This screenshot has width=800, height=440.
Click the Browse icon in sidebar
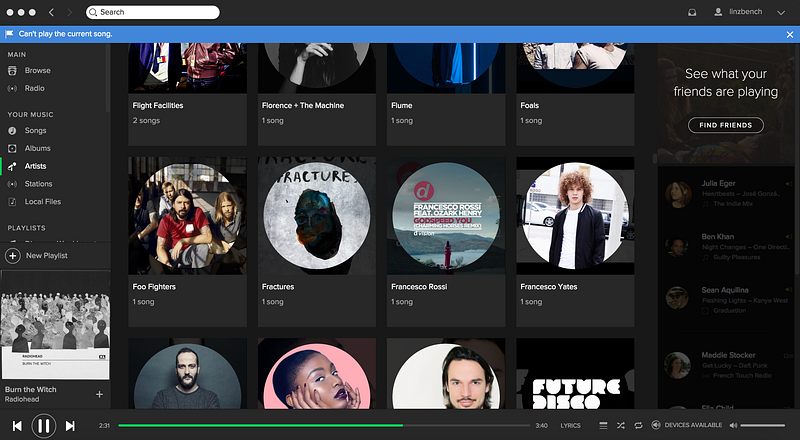point(12,70)
